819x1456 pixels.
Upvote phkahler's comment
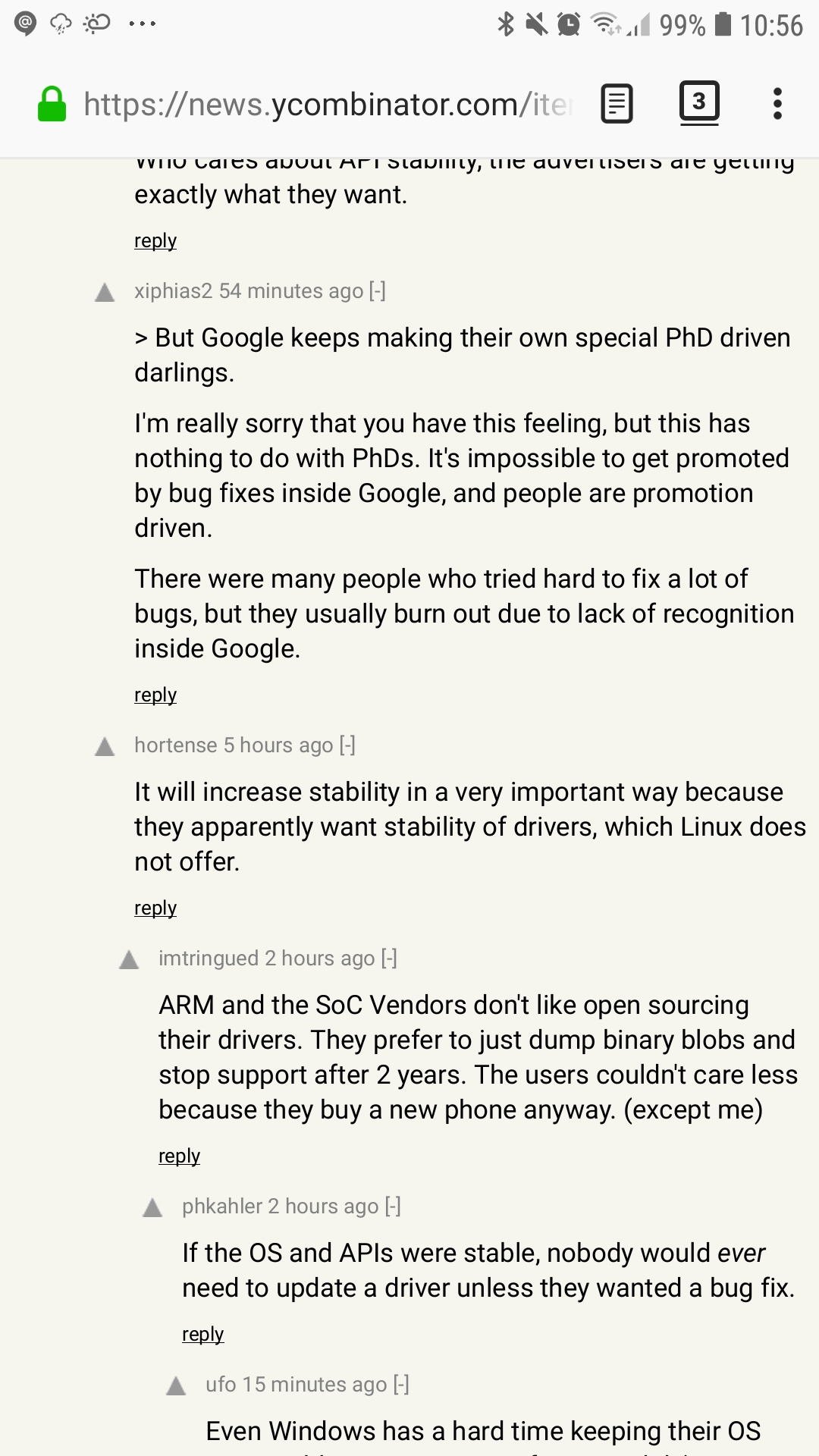point(152,1208)
